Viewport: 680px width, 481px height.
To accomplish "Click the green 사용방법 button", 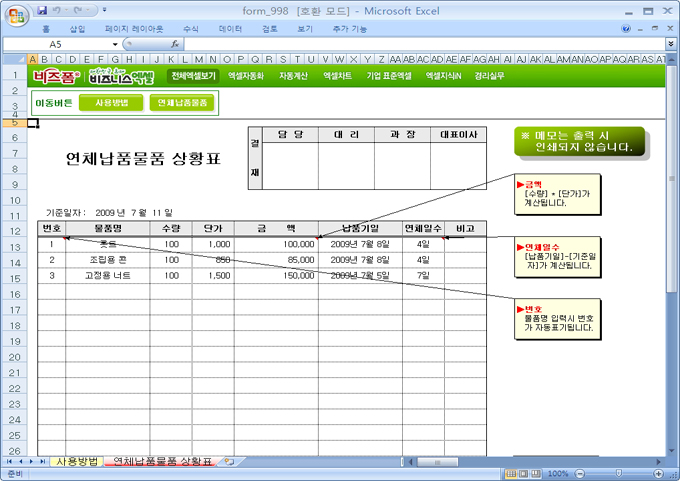I will click(x=111, y=102).
